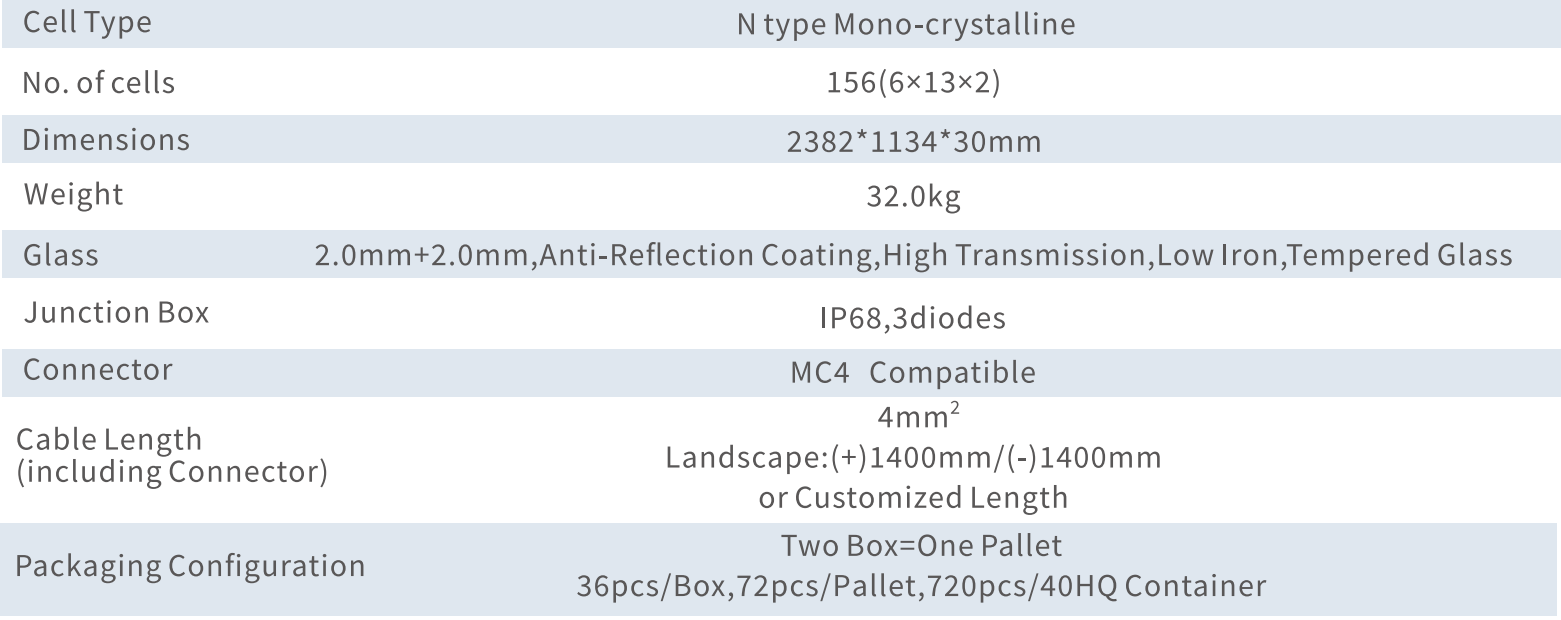Select the 156(6×13×2) cell count value
Screen dimensions: 1561x620
pyautogui.click(x=904, y=83)
